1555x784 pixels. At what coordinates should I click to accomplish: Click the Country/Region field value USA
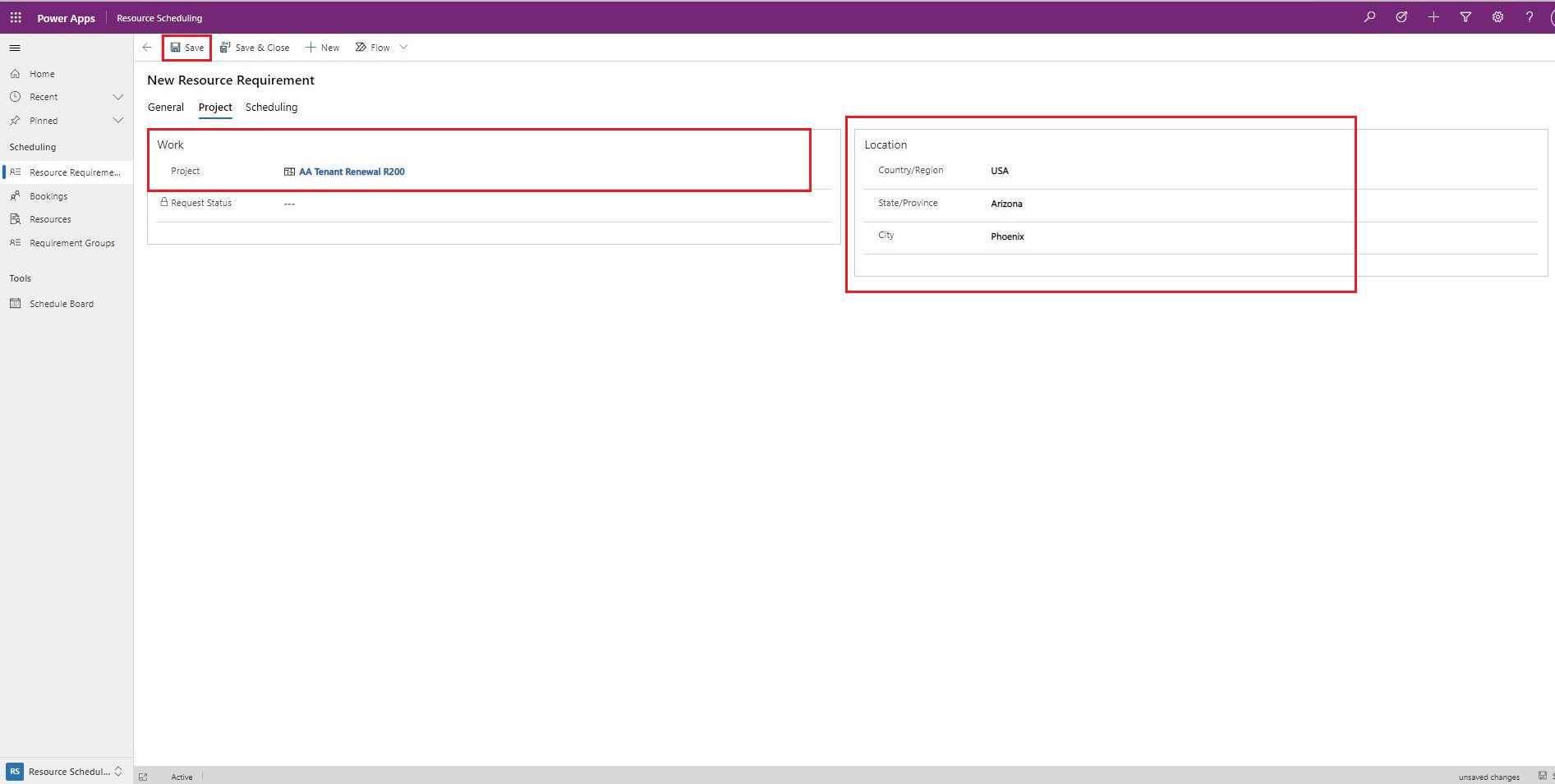coord(1000,171)
